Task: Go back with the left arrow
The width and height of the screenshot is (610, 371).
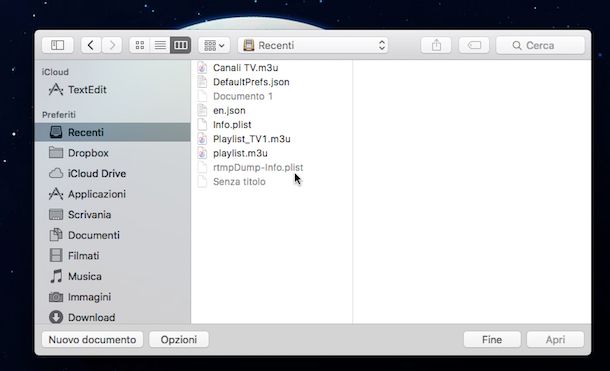Action: tap(91, 46)
